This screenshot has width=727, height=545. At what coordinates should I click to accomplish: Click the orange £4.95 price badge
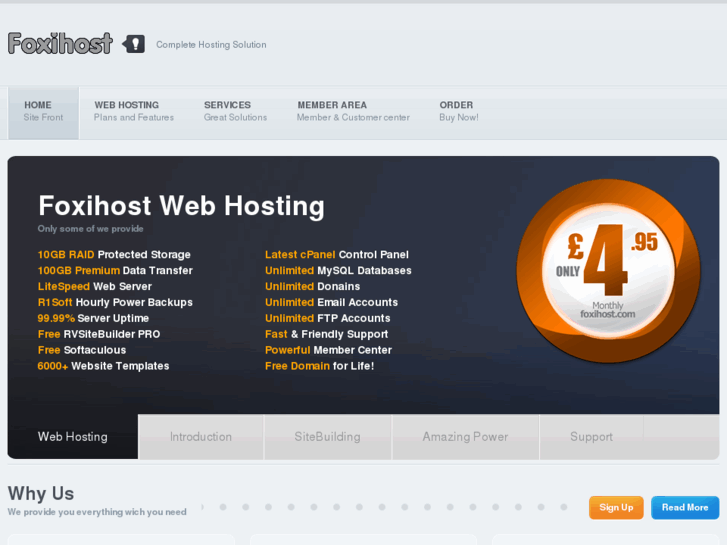tap(608, 271)
